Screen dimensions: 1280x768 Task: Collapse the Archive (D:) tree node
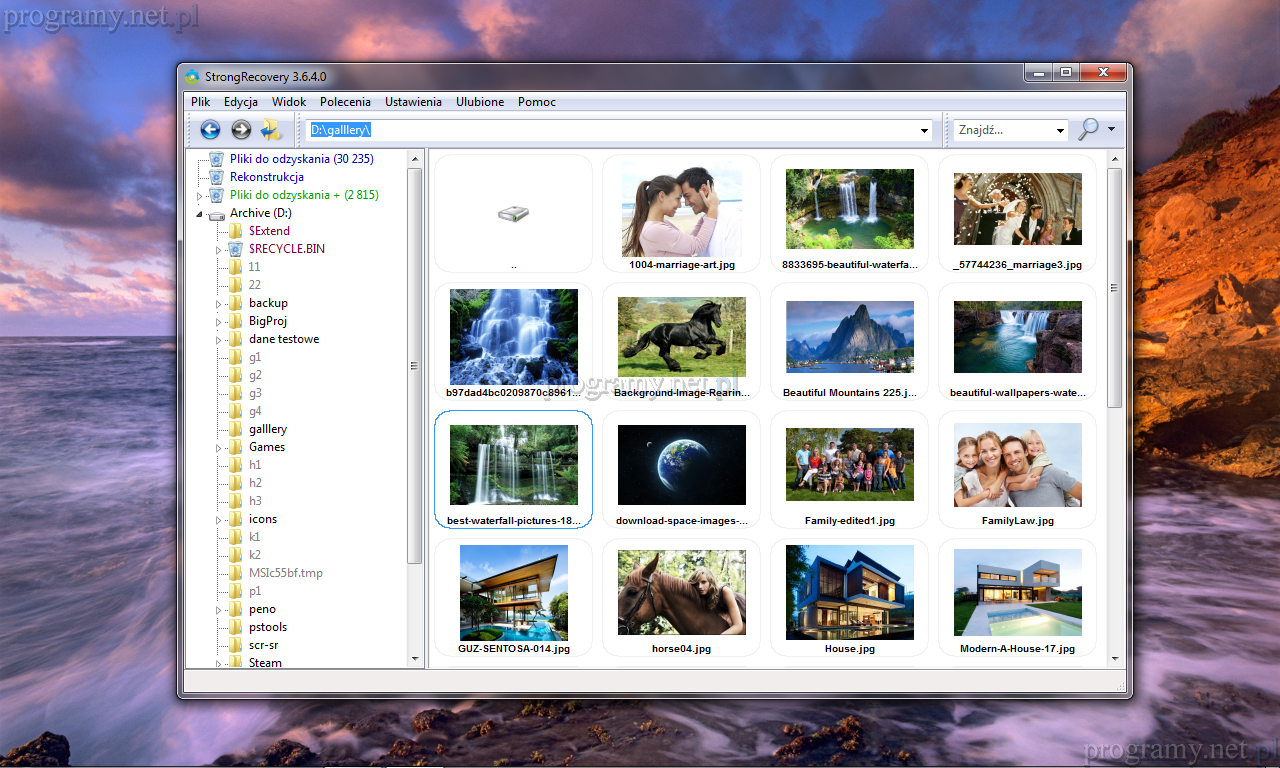(199, 214)
